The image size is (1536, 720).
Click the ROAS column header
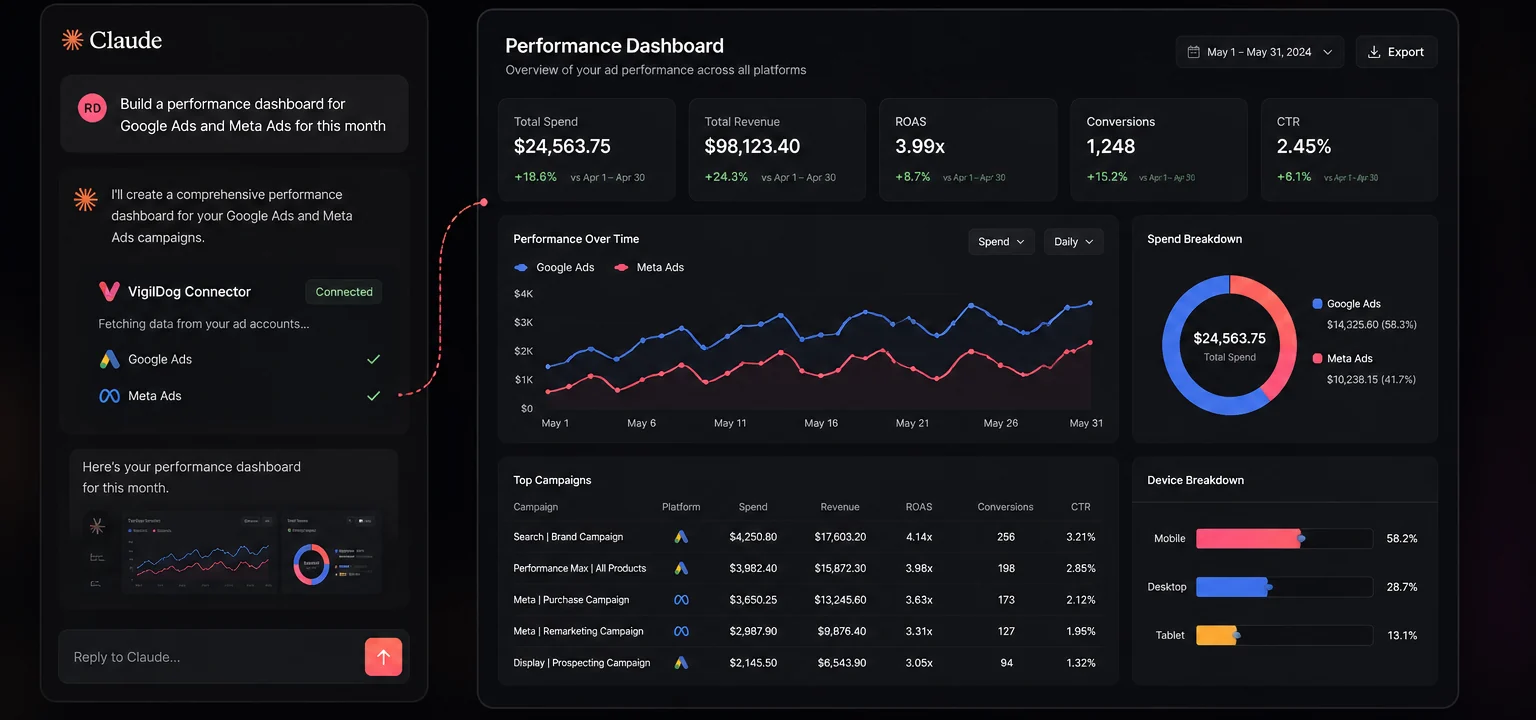pyautogui.click(x=919, y=507)
